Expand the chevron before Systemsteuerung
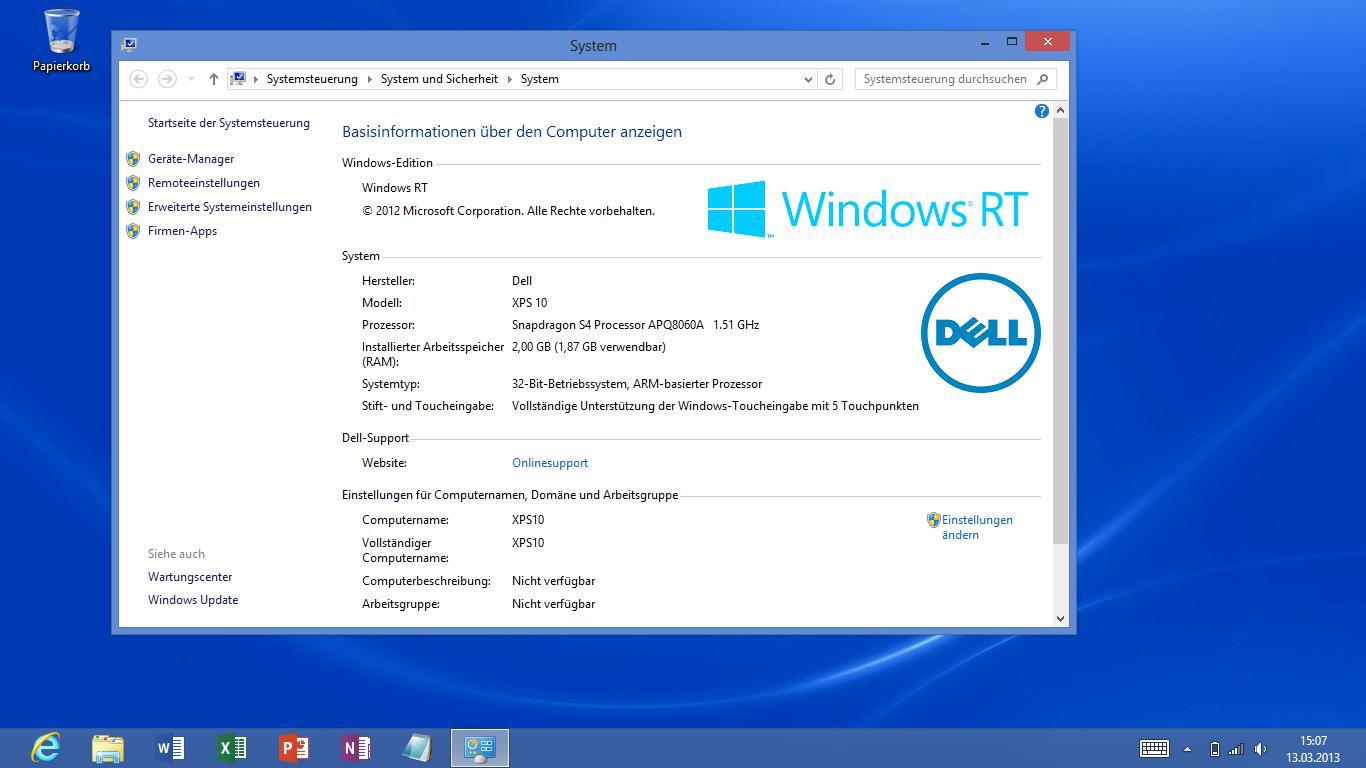Viewport: 1366px width, 768px height. 256,79
